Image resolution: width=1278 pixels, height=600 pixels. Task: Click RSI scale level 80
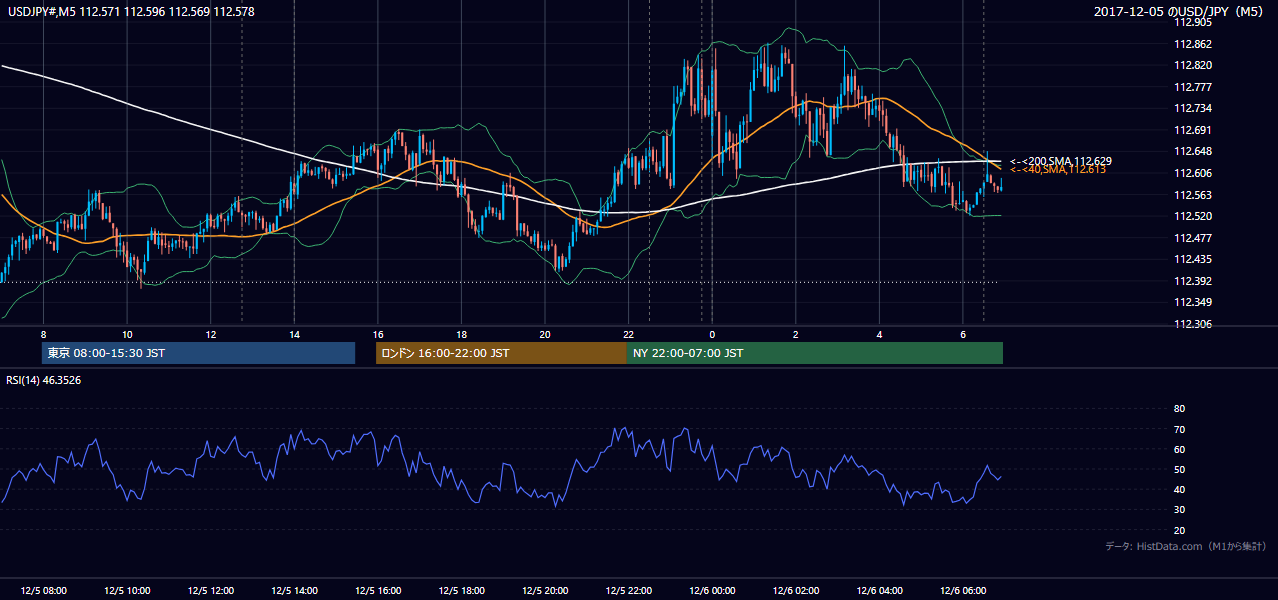pos(1179,409)
